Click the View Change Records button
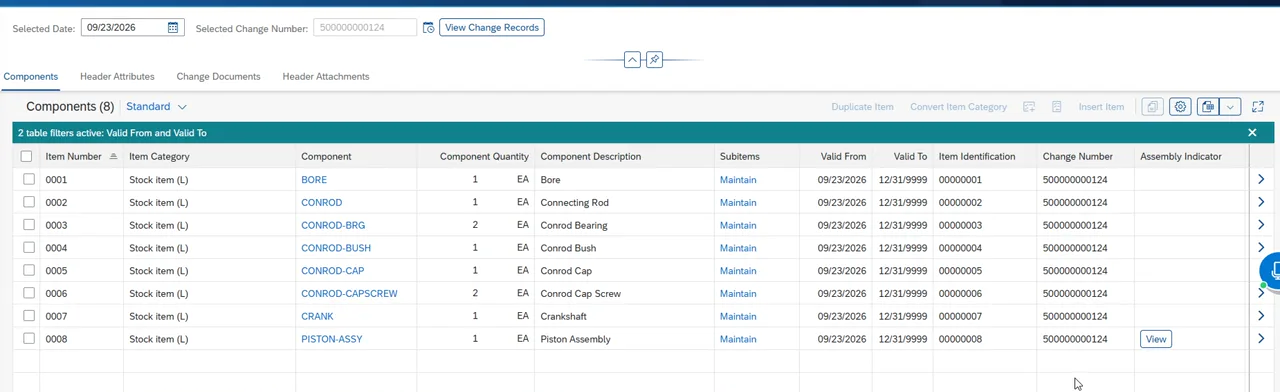 (492, 28)
